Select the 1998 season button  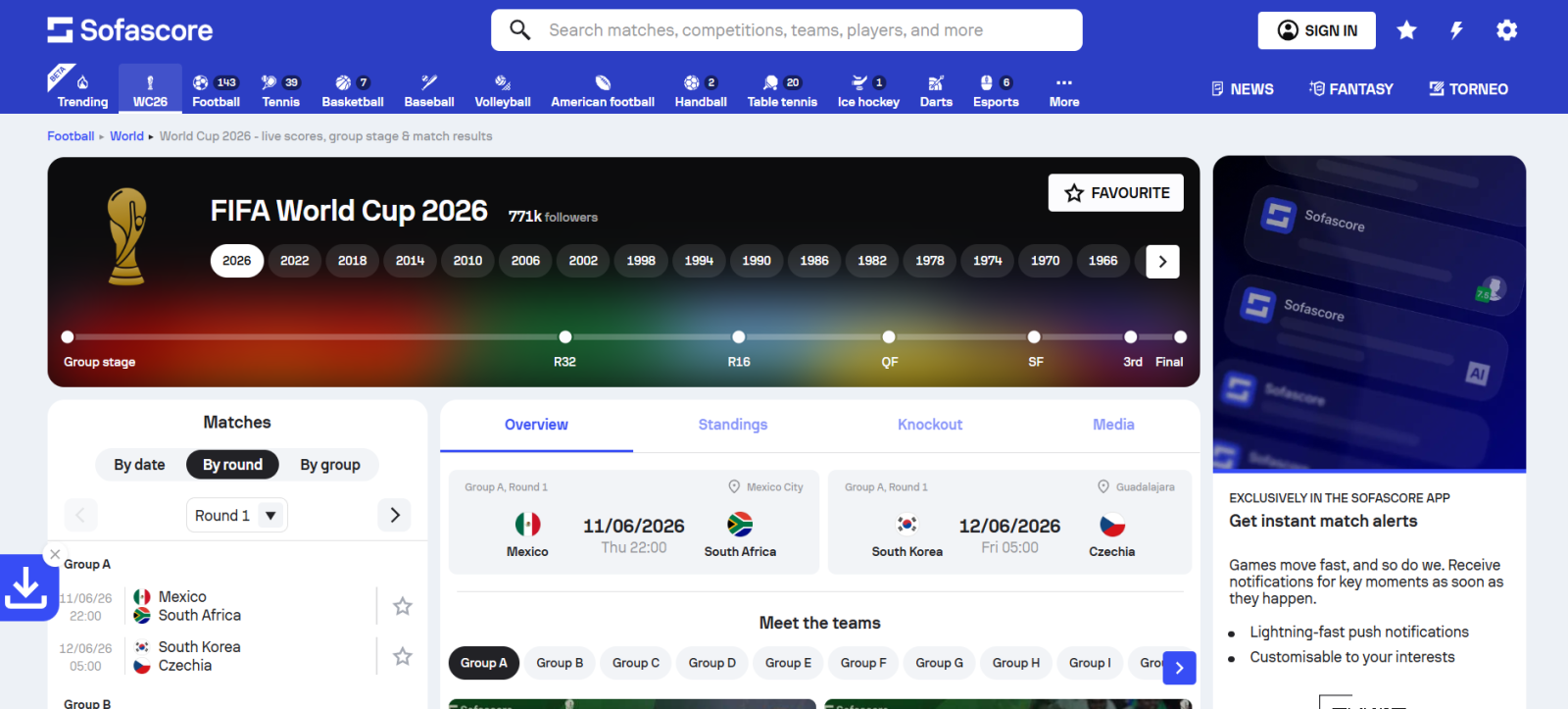641,261
